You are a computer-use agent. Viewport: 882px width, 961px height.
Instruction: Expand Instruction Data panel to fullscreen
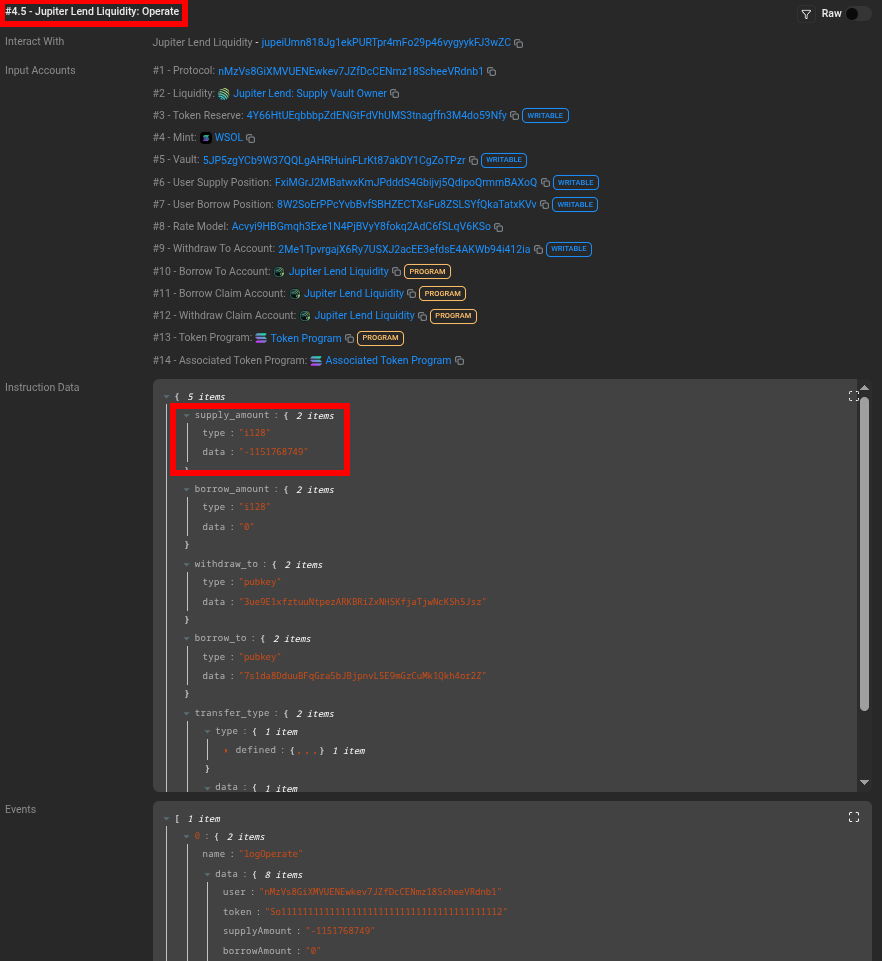click(853, 396)
